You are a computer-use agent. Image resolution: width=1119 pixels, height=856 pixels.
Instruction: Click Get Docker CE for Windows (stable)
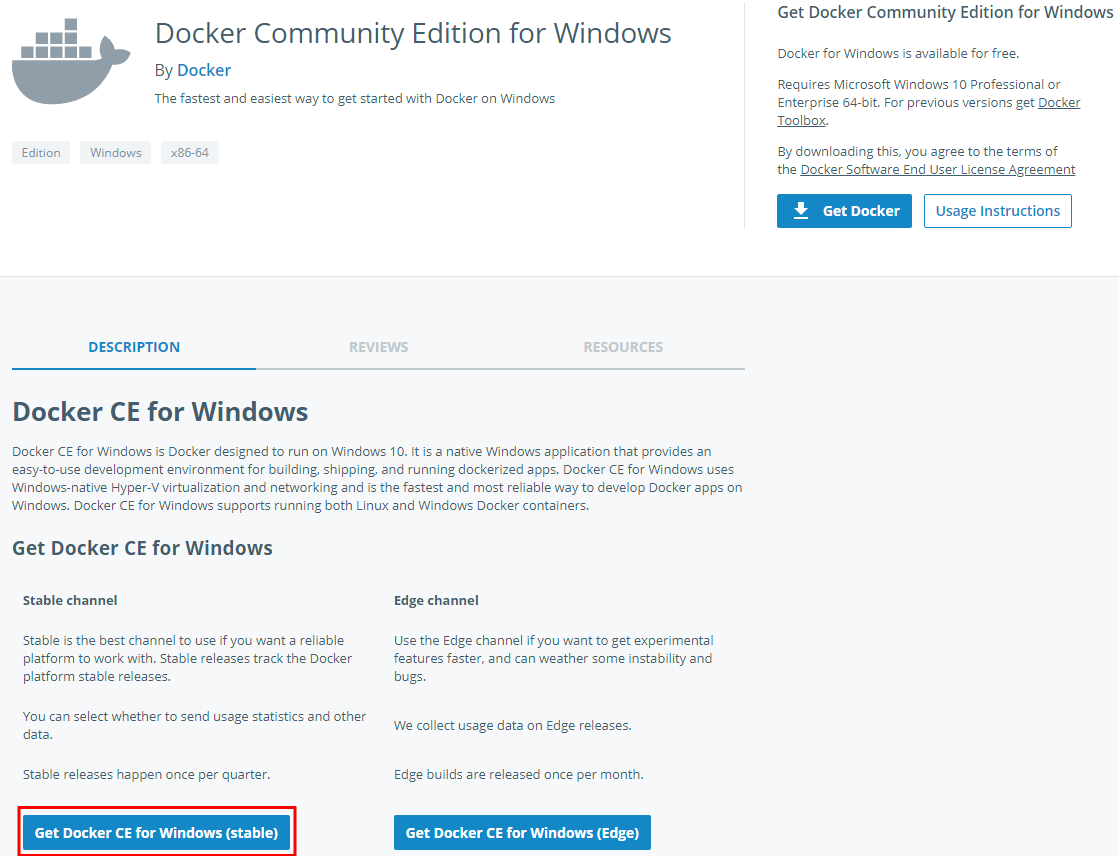(156, 832)
